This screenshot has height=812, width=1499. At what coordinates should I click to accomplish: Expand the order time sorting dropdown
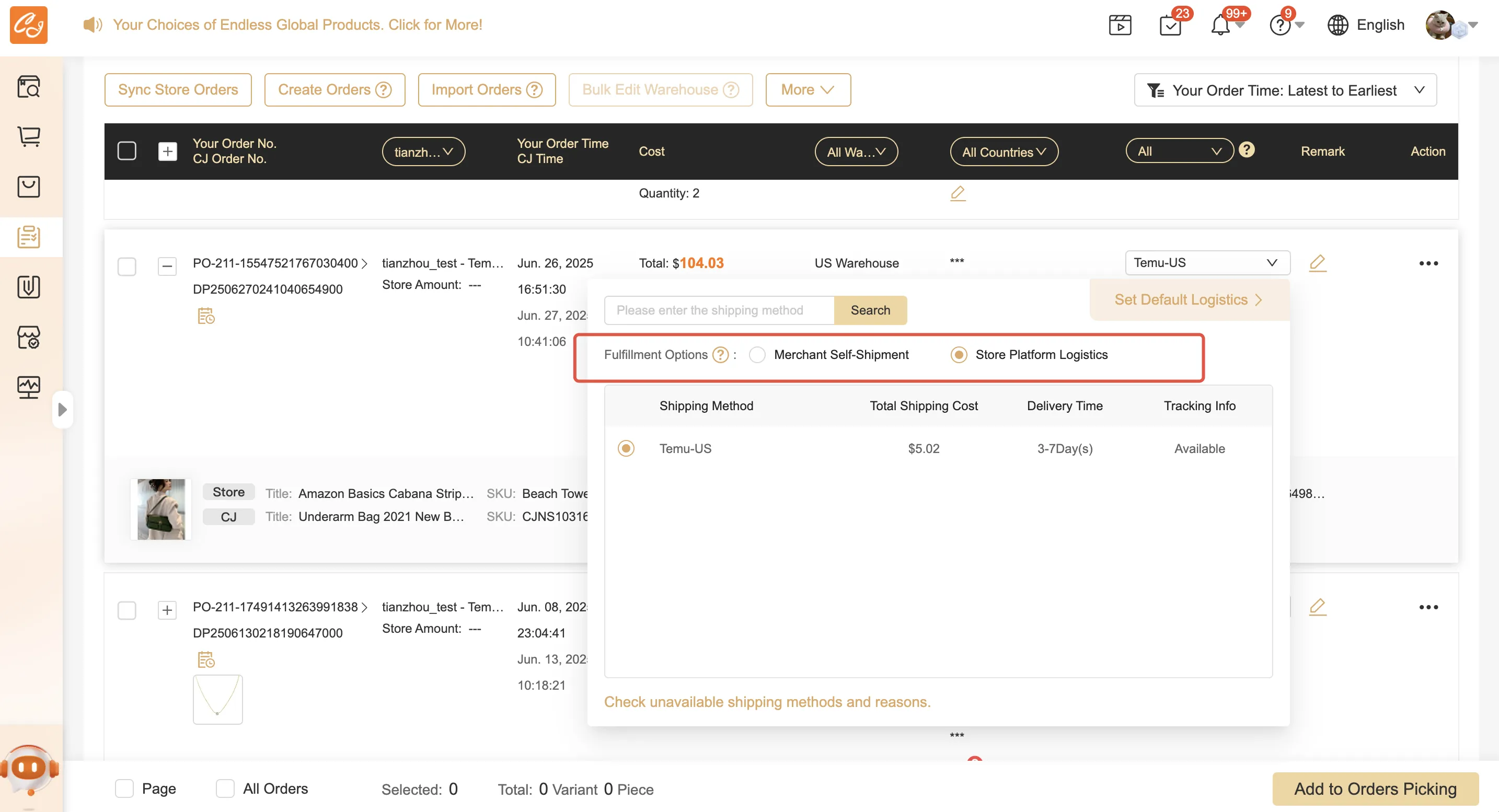pyautogui.click(x=1285, y=90)
